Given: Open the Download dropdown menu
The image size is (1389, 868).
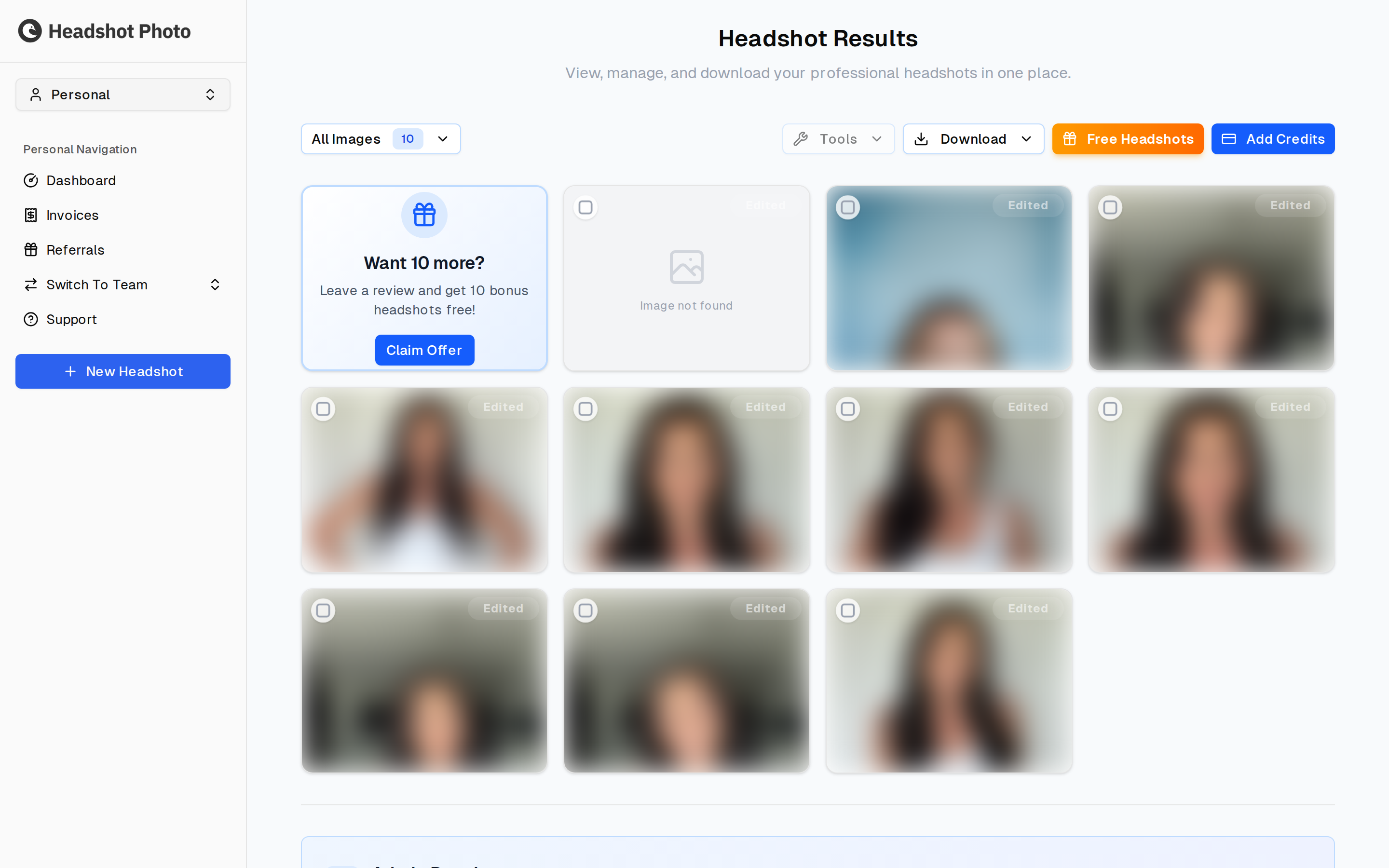Looking at the screenshot, I should [x=973, y=139].
